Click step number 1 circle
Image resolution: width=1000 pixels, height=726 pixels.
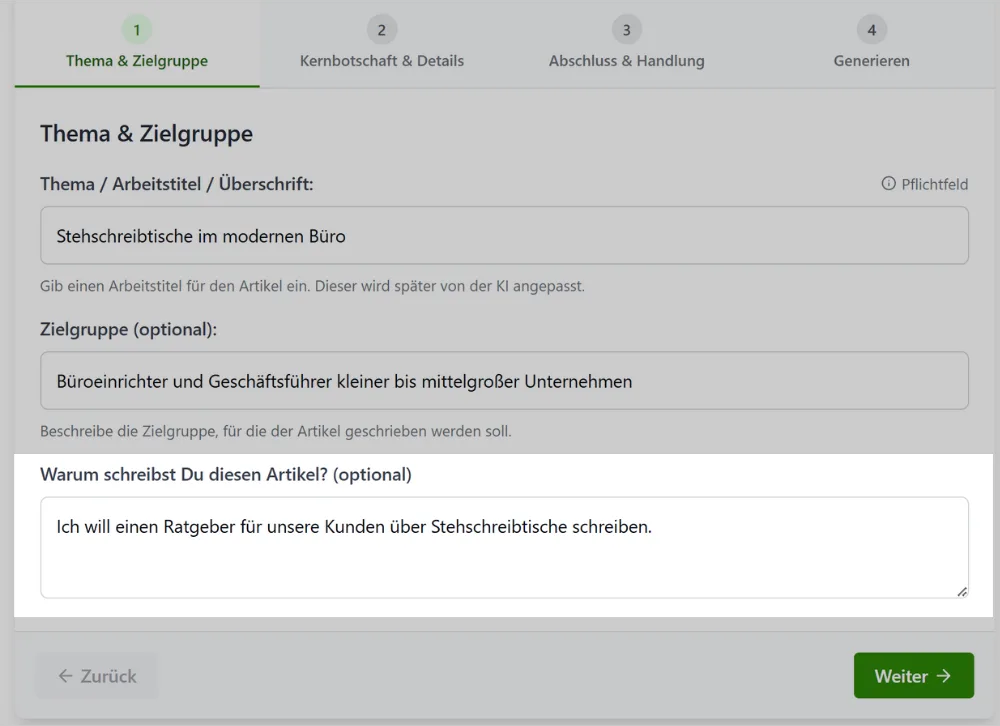(x=136, y=30)
